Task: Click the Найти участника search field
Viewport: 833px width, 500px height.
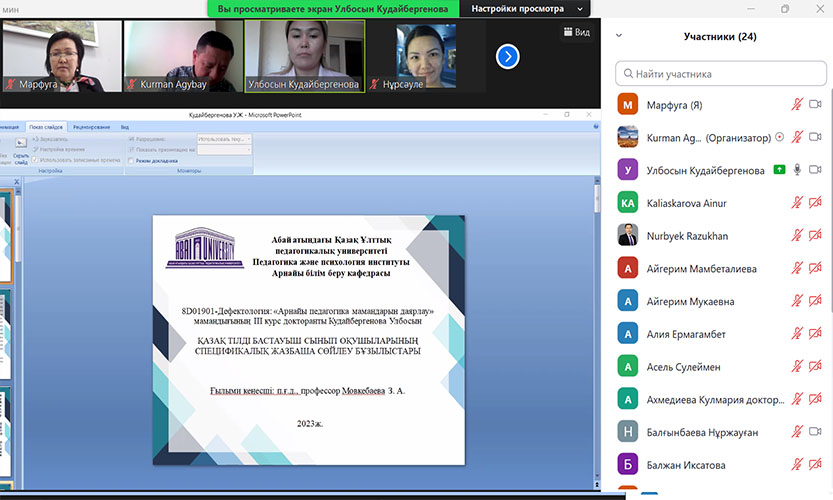Action: click(722, 73)
